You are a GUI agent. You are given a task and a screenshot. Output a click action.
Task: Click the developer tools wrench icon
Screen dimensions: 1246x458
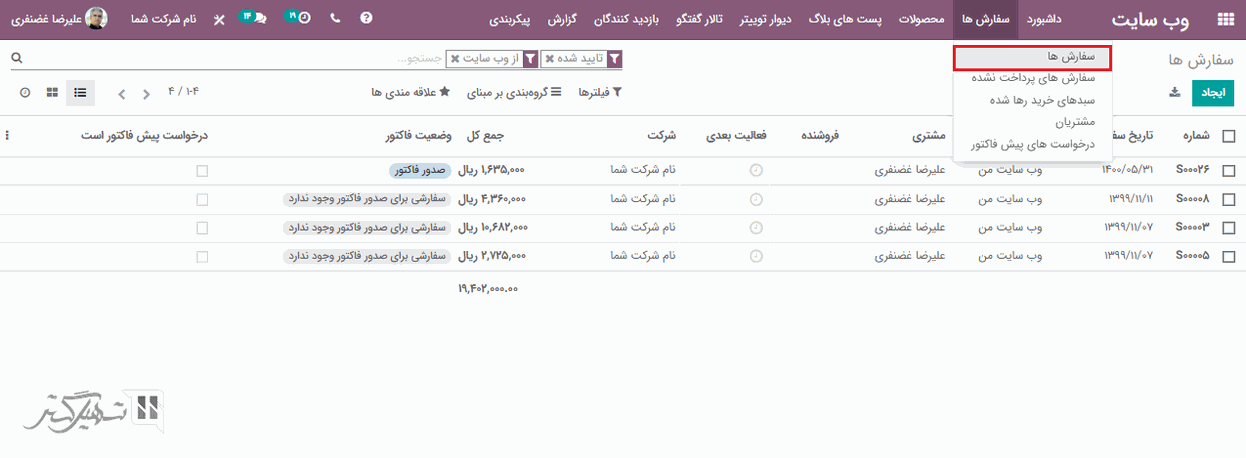[219, 19]
